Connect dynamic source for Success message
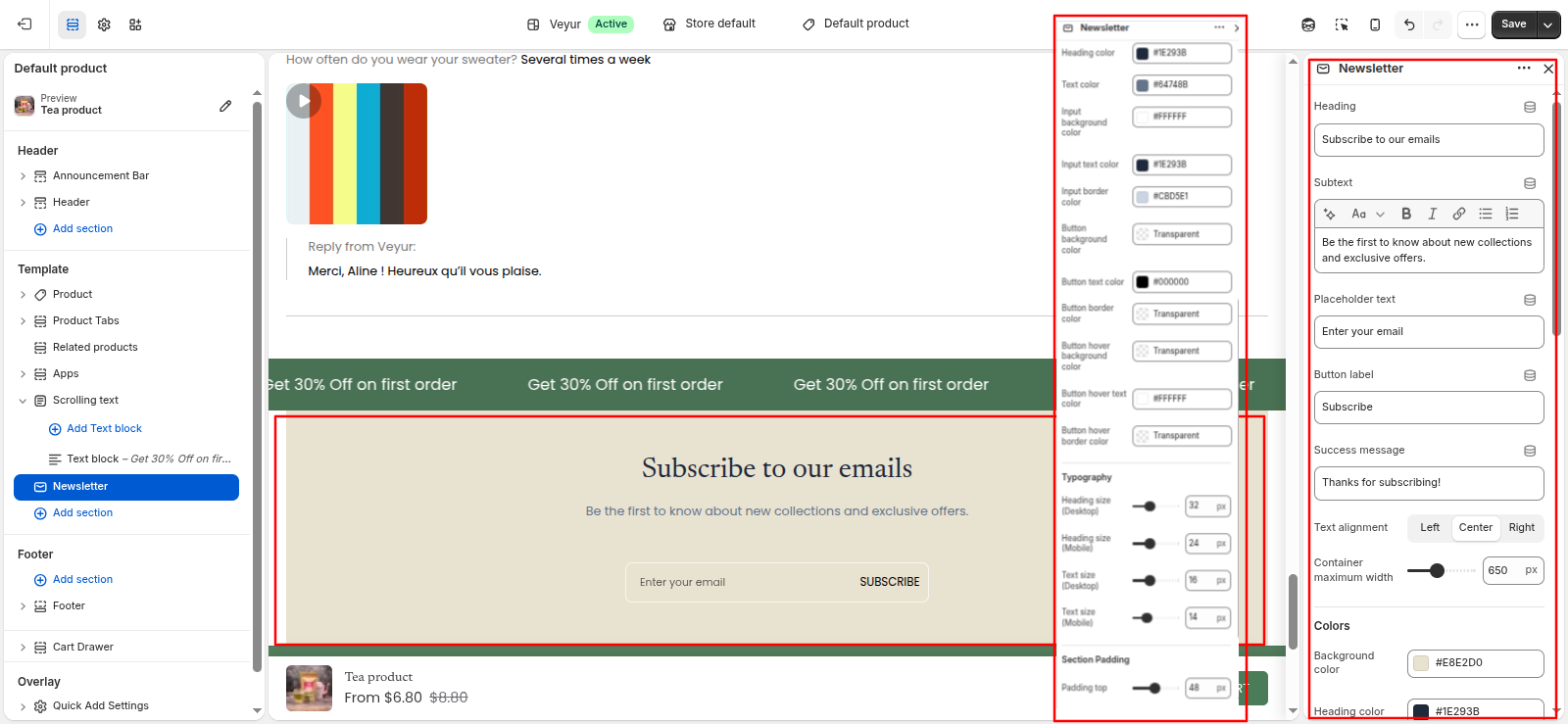This screenshot has width=1568, height=724. coord(1530,451)
